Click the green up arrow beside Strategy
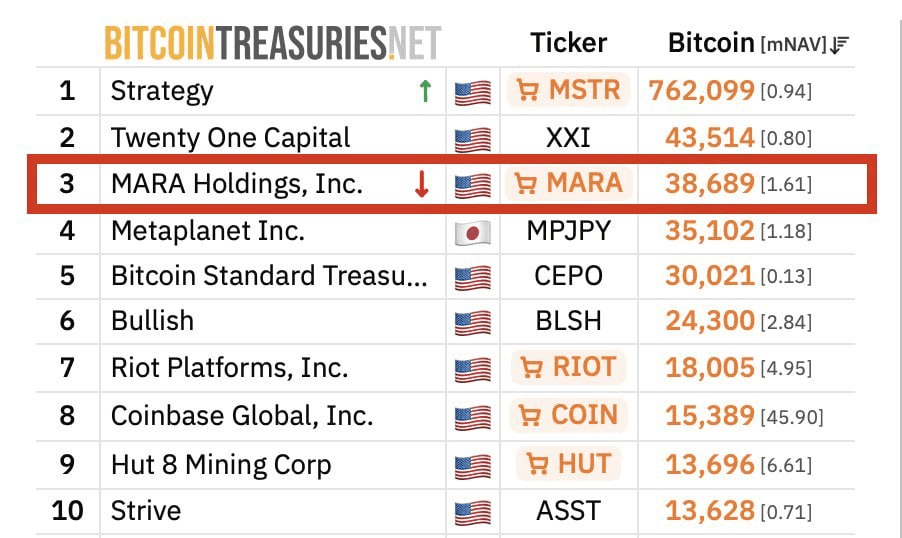 pos(425,92)
